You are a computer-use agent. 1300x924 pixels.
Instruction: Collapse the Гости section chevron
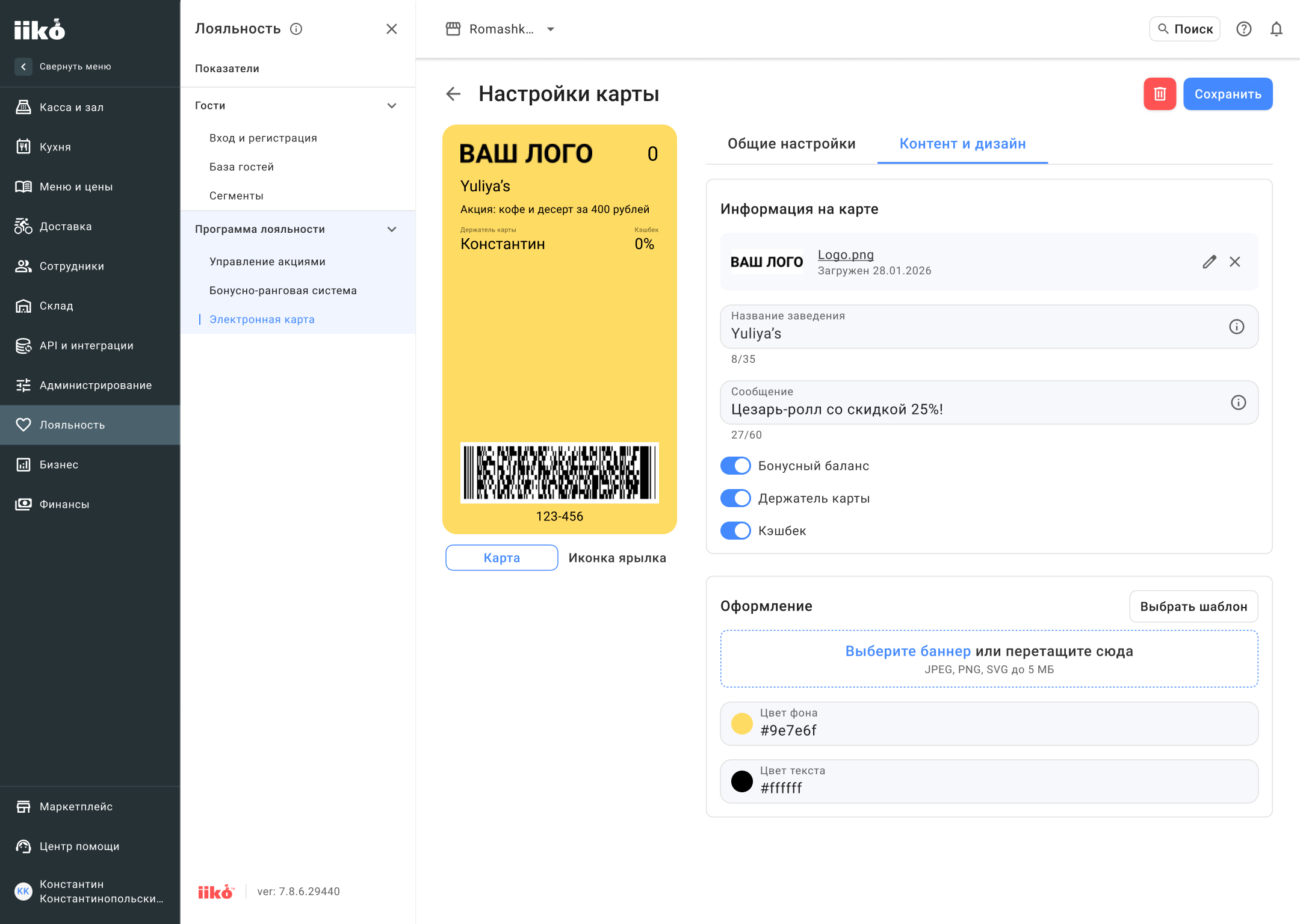[x=392, y=105]
